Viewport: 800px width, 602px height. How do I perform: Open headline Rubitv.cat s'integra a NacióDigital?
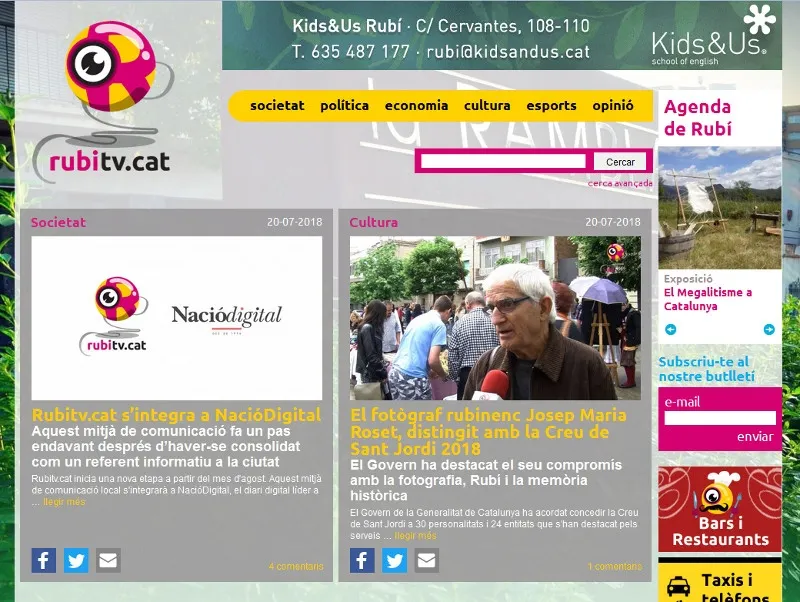tap(177, 415)
